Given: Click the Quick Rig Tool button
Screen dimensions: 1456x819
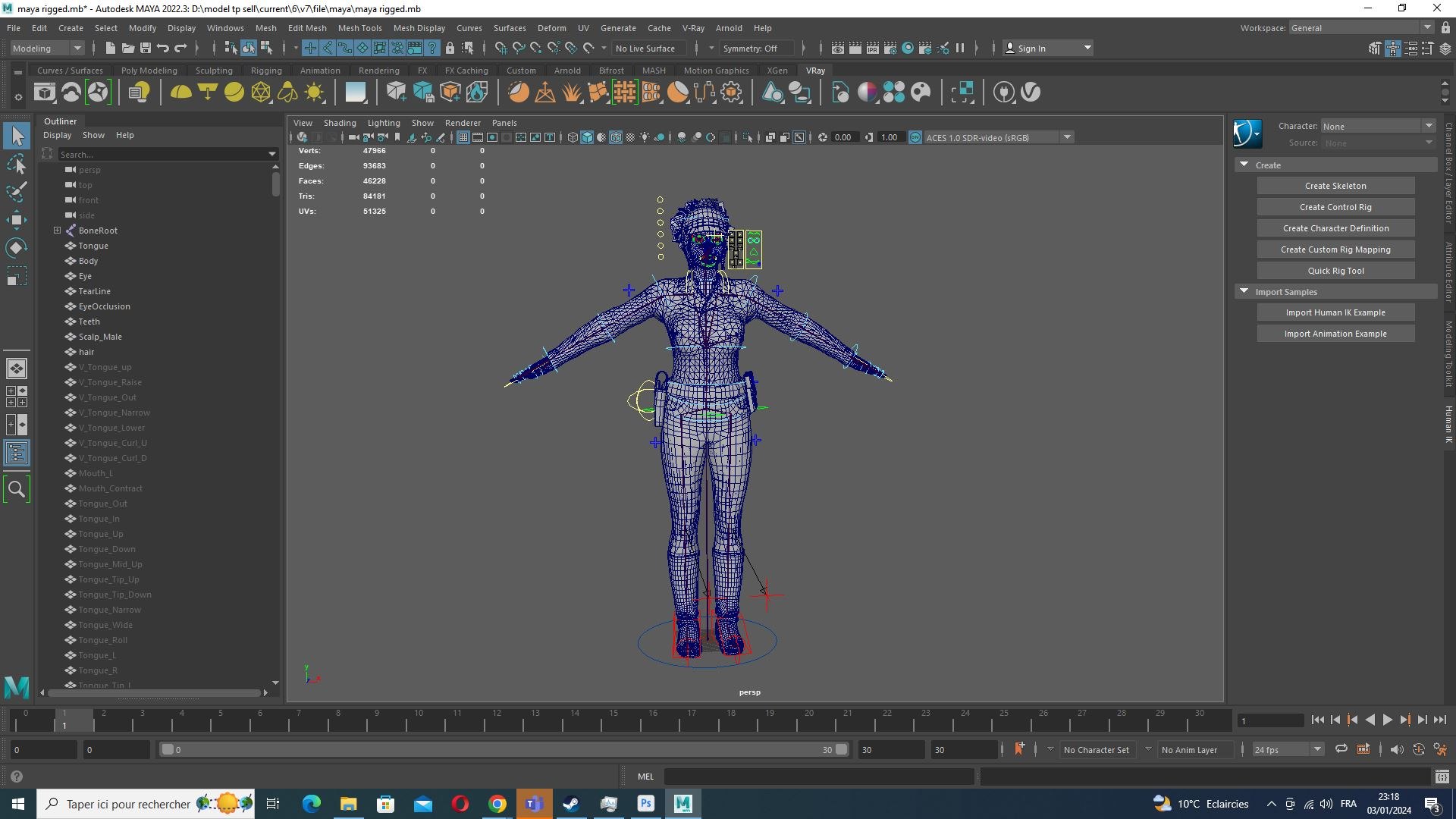Looking at the screenshot, I should point(1335,271).
